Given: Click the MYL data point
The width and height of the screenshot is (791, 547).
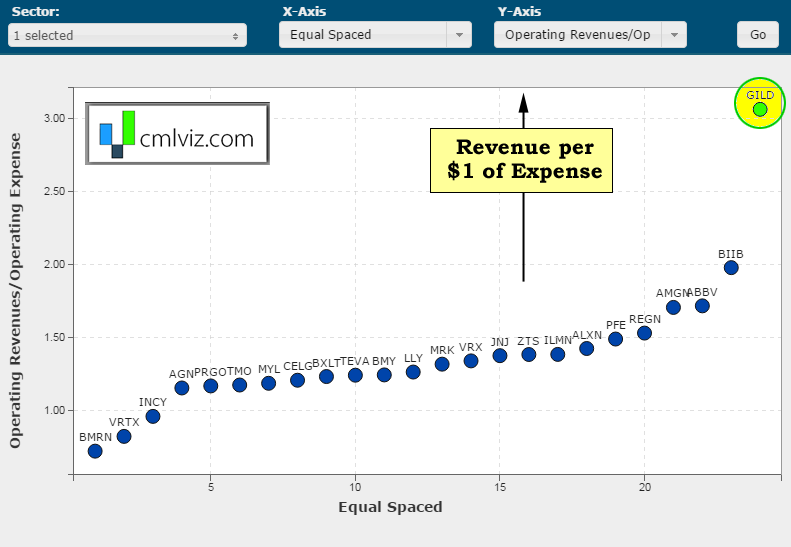Looking at the screenshot, I should (x=268, y=383).
